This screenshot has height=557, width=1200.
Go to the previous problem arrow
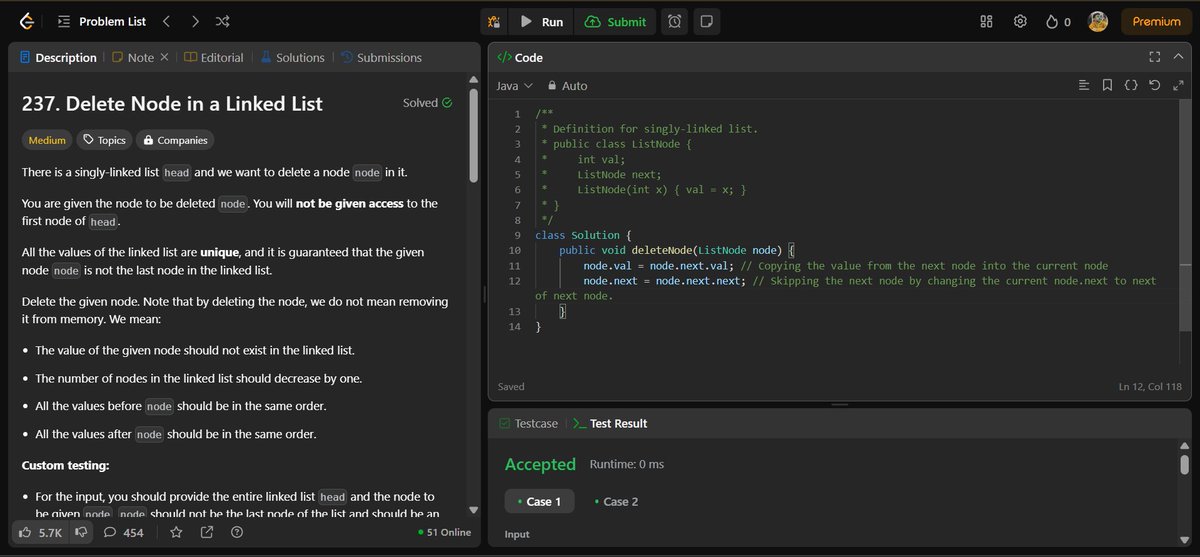[x=166, y=21]
